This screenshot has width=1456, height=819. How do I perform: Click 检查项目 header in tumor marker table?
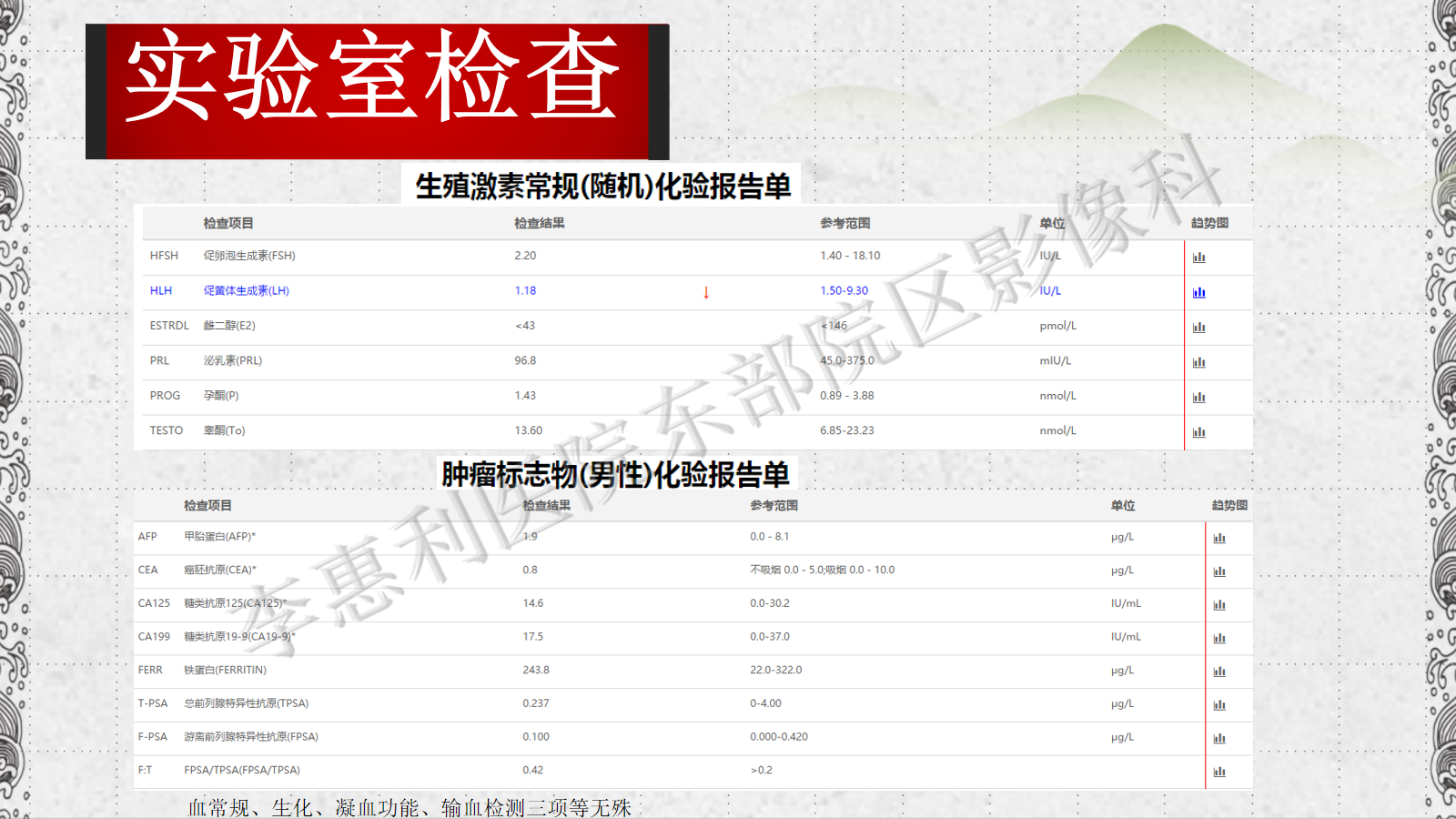pyautogui.click(x=207, y=505)
